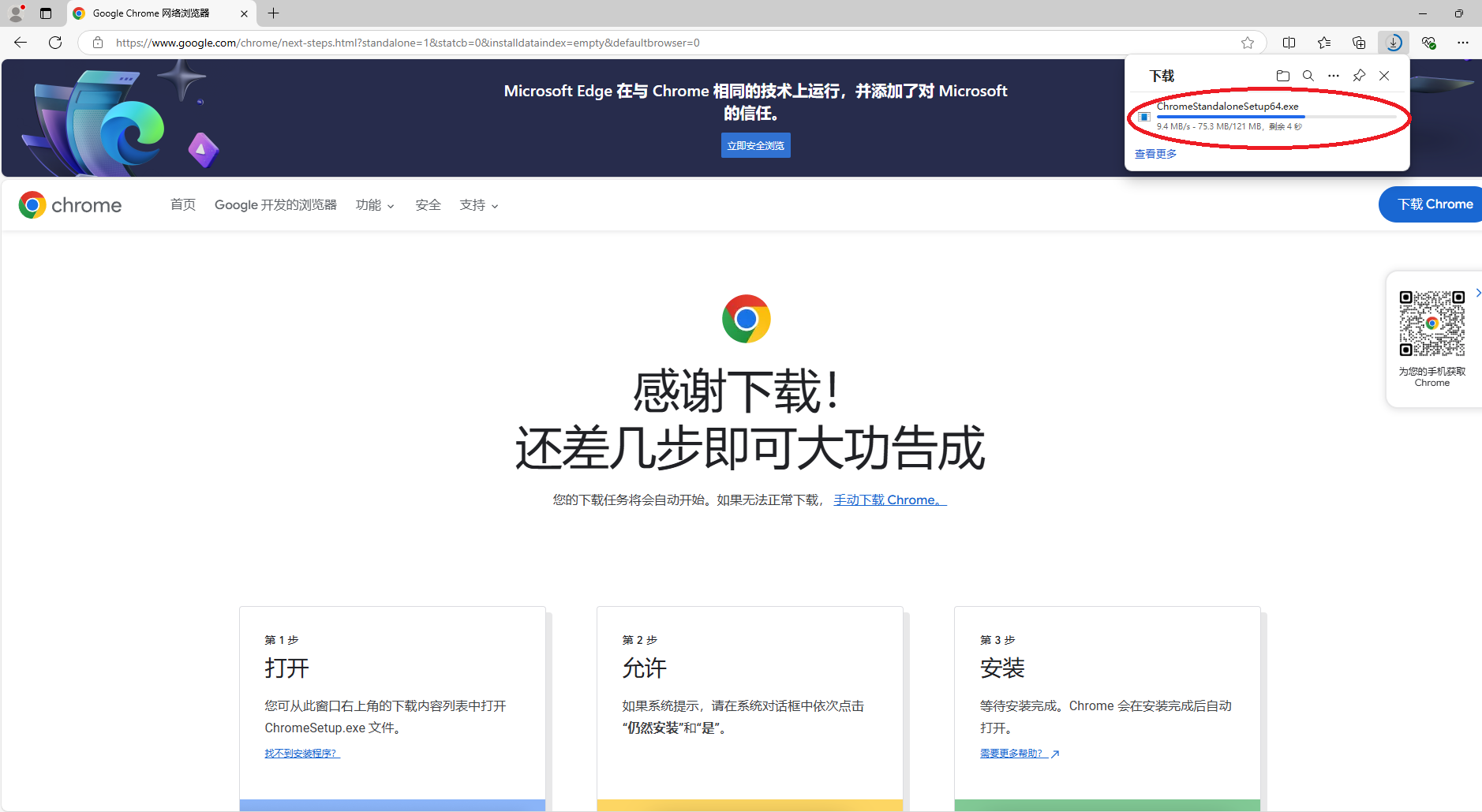Viewport: 1482px width, 812px height.
Task: Open the Collections icon in the toolbar
Action: click(1358, 43)
